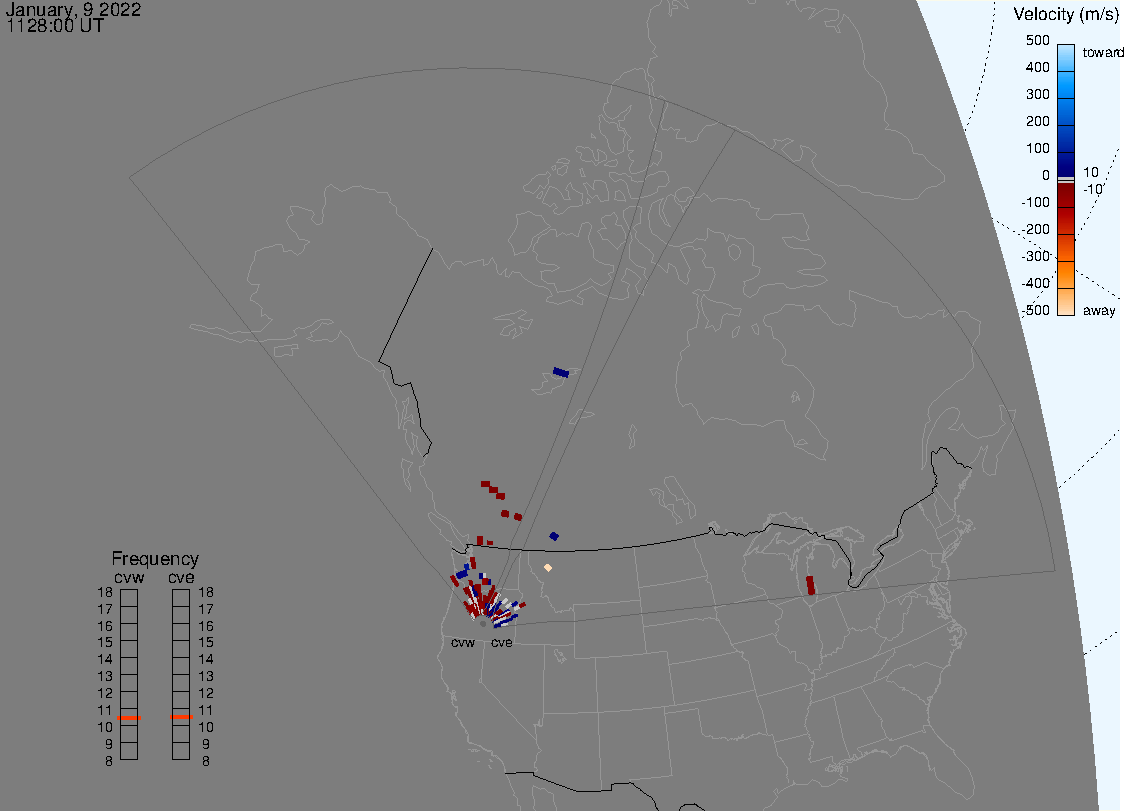The height and width of the screenshot is (811, 1124).
Task: Click the "Velocity (m/s)" legend title
Action: point(1064,14)
